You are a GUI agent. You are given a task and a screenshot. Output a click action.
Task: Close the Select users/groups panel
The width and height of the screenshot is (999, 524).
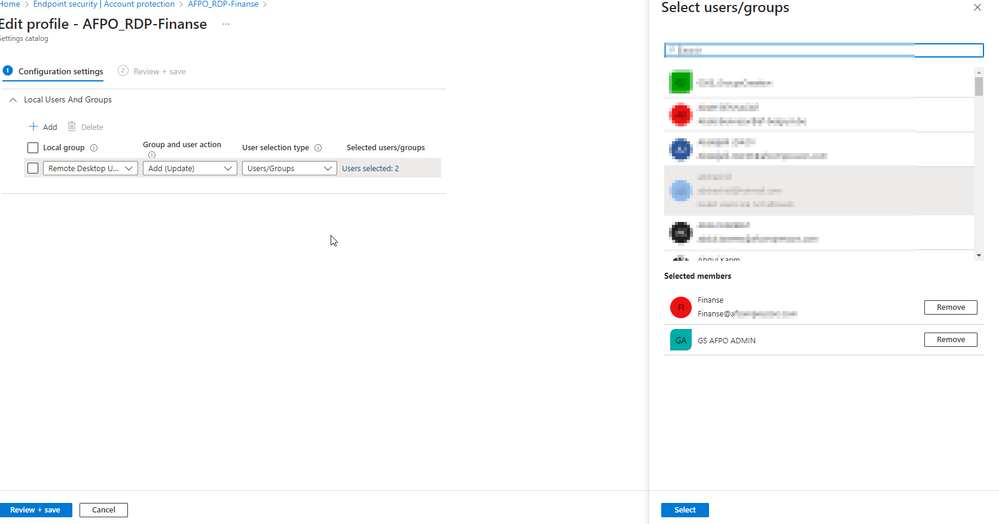pyautogui.click(x=977, y=8)
